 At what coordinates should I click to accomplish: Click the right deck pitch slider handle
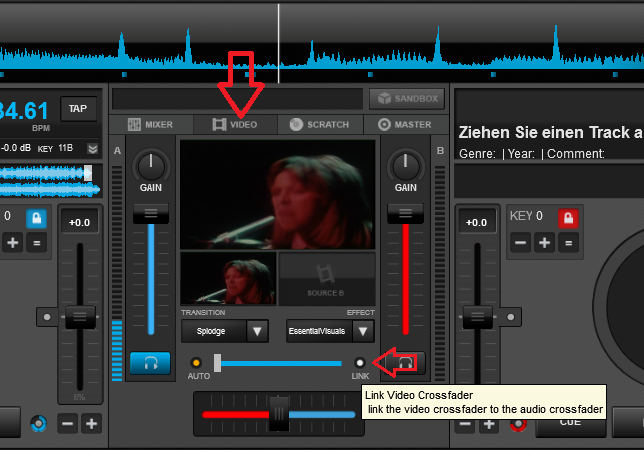[x=477, y=317]
